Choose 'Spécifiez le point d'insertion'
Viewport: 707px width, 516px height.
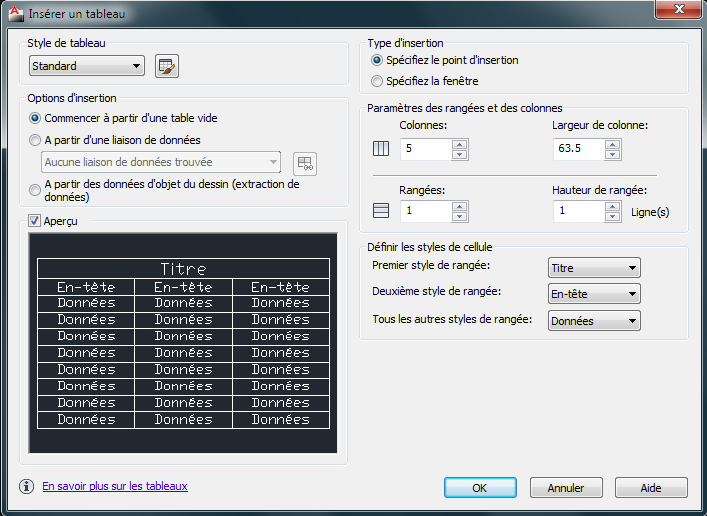[445, 60]
